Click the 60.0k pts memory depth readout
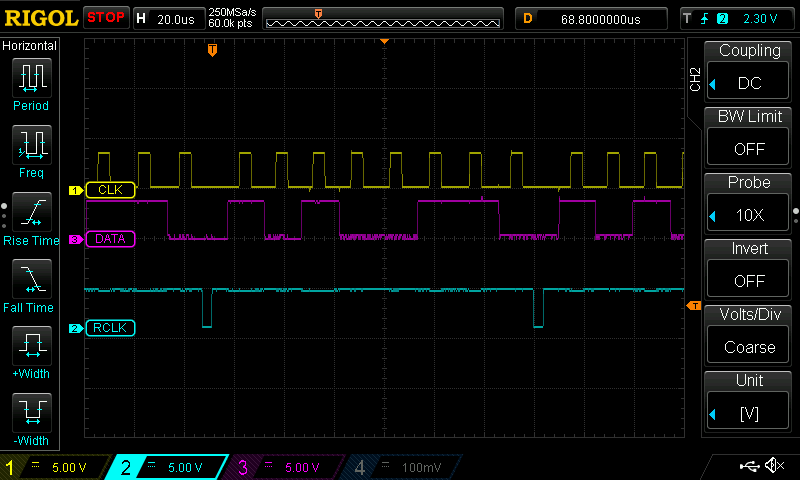 point(230,23)
